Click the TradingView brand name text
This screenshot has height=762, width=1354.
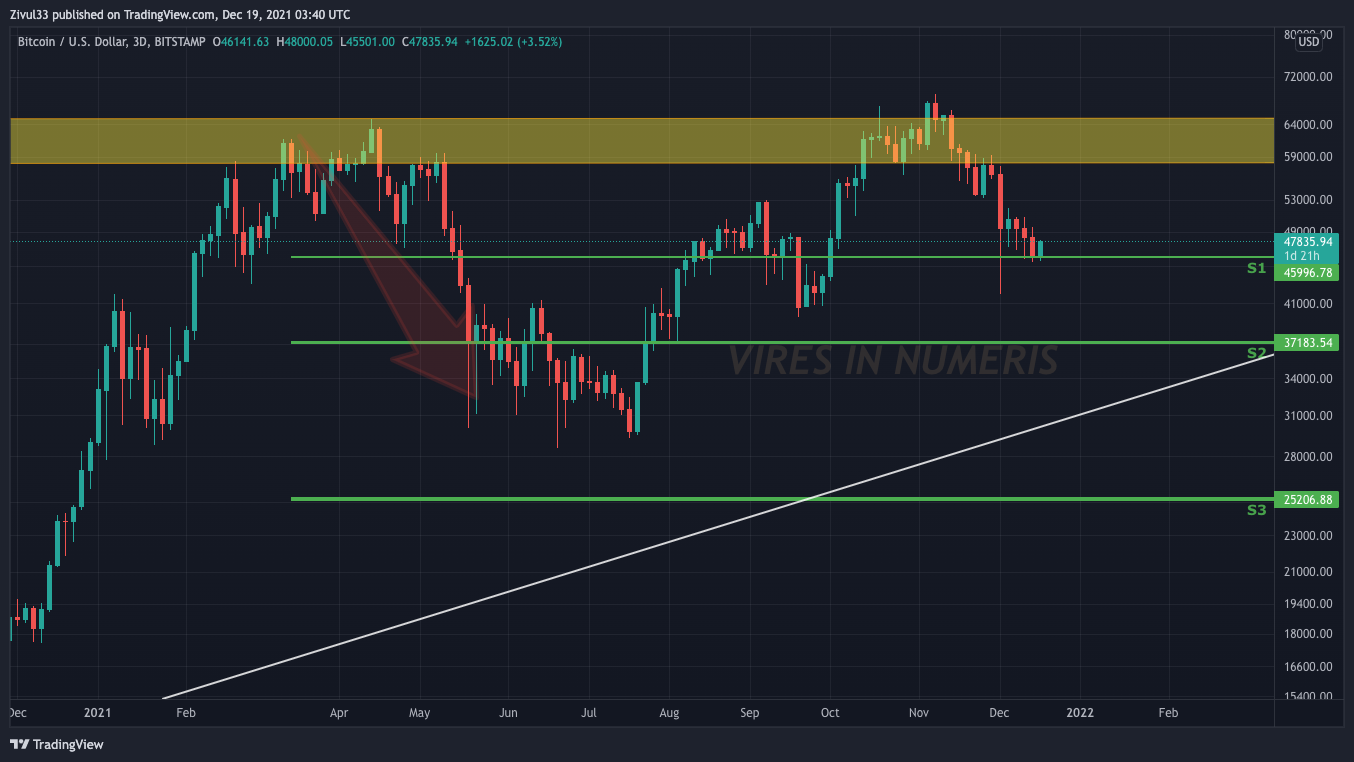coord(68,744)
